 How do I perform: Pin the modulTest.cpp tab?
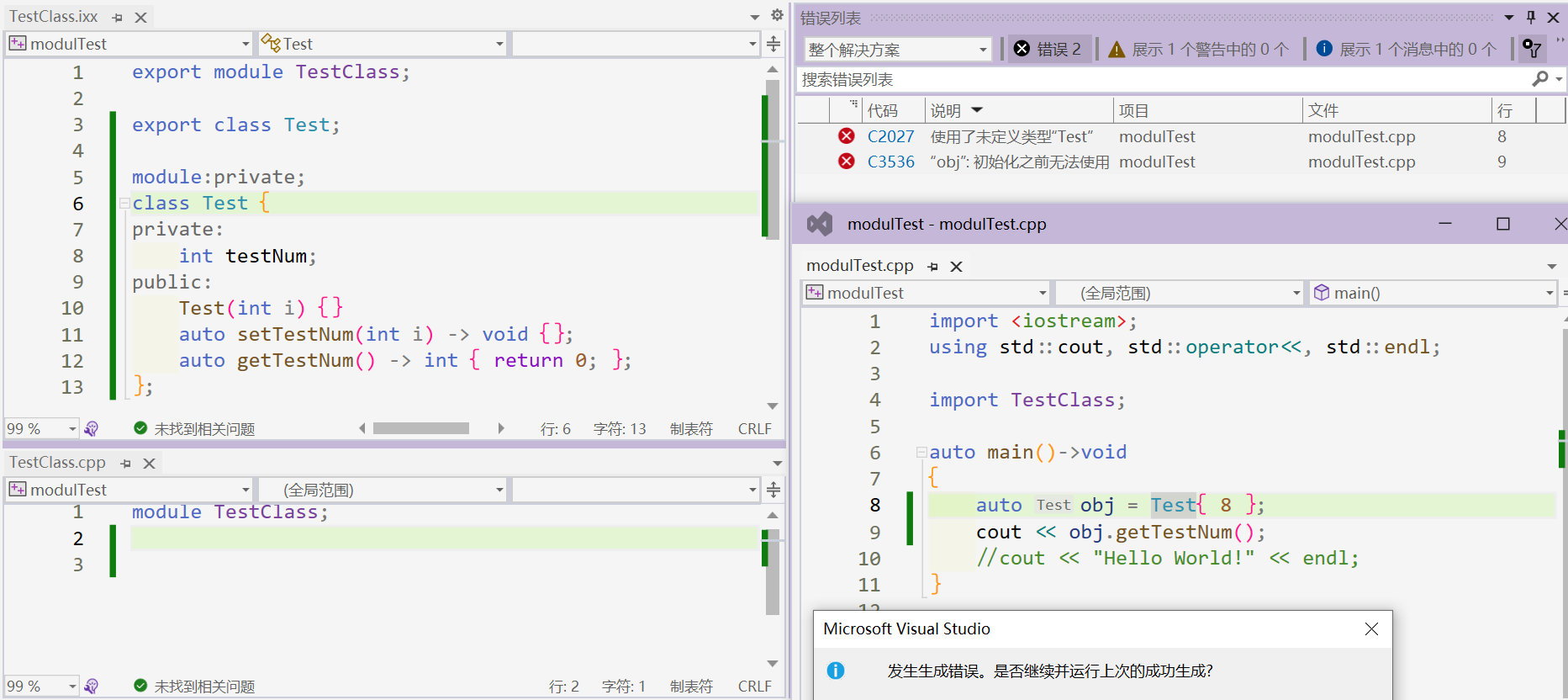(932, 267)
